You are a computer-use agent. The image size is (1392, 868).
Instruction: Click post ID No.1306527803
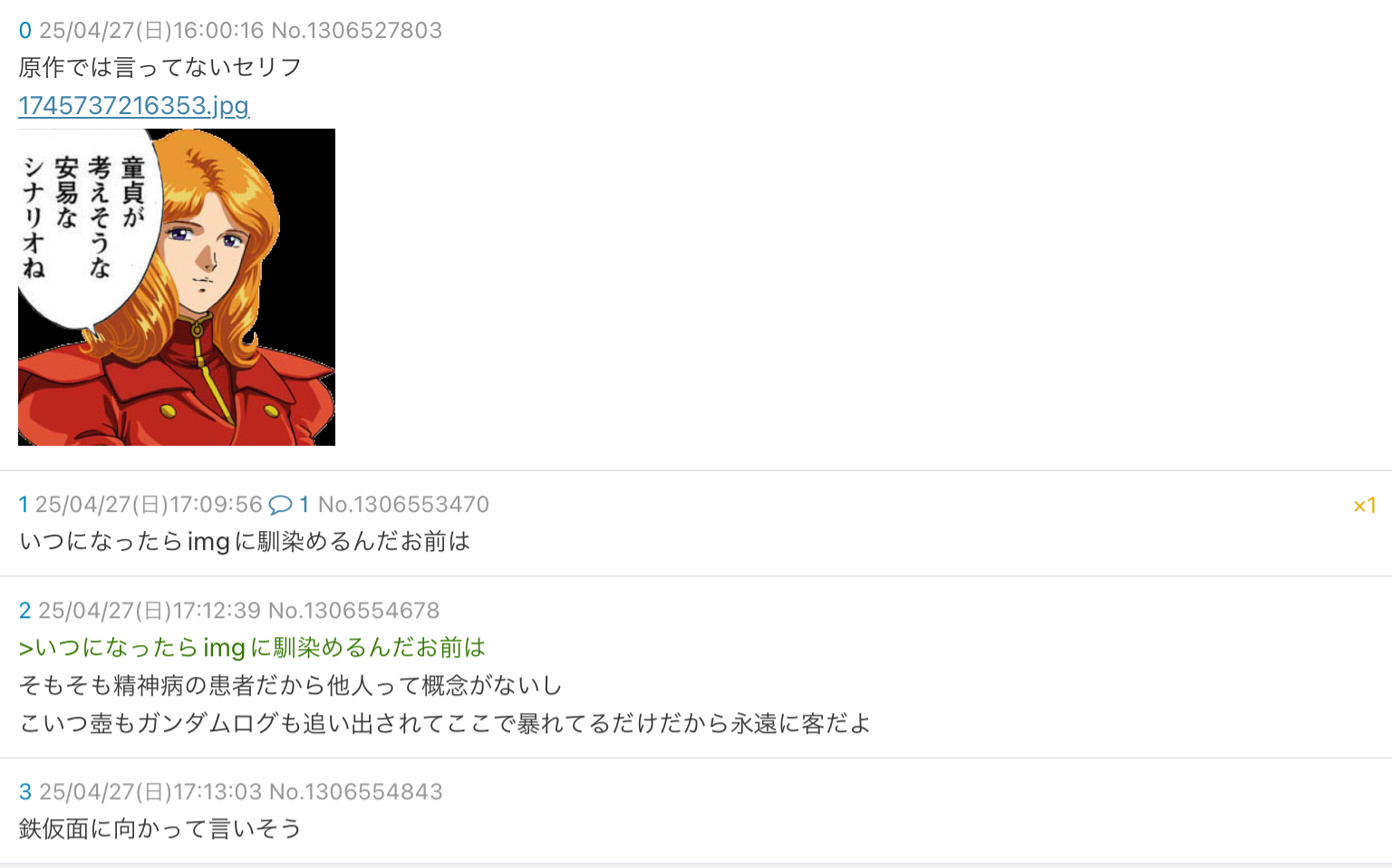click(357, 31)
